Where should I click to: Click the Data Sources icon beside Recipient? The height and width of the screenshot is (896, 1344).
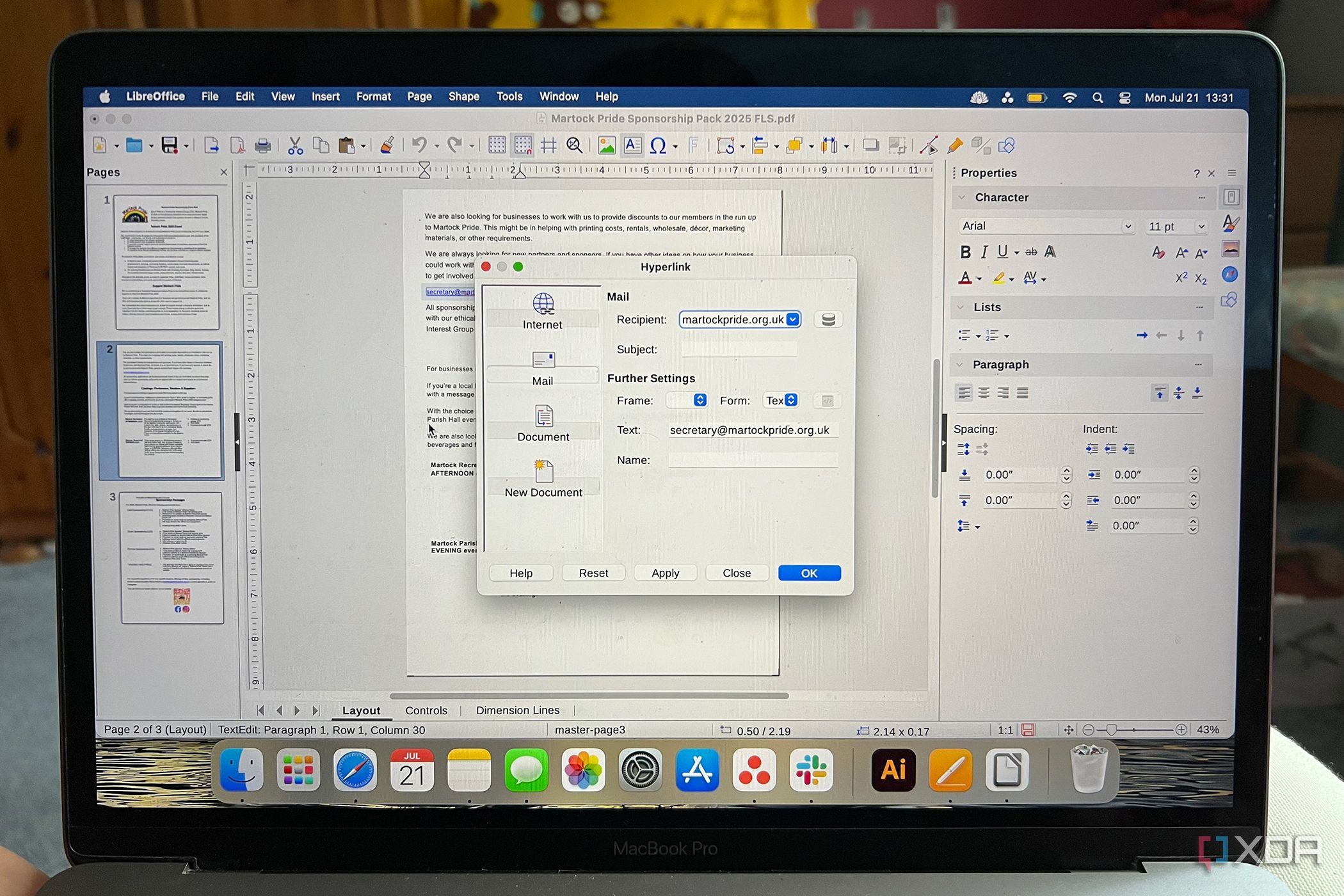pyautogui.click(x=828, y=319)
